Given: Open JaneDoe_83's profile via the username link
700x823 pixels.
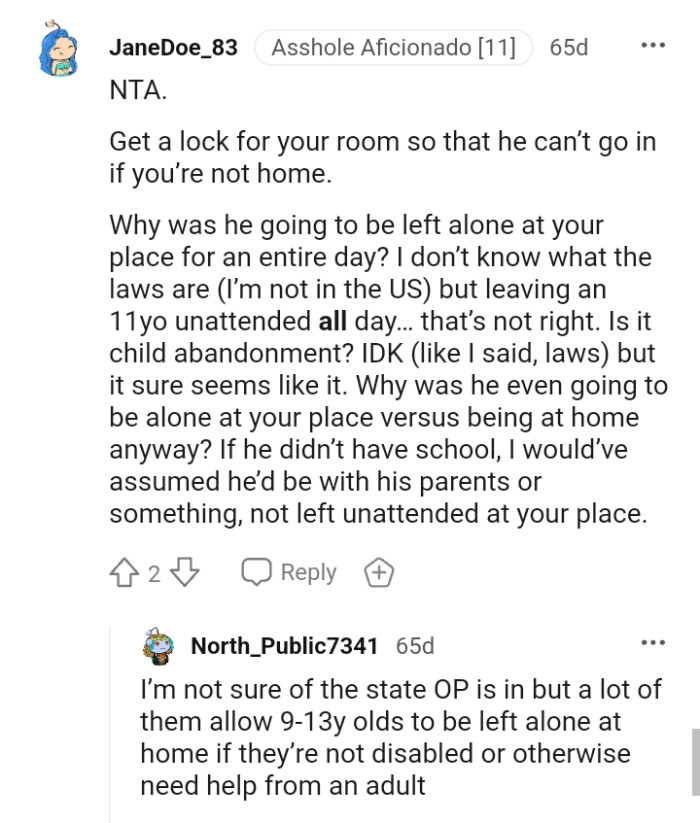Looking at the screenshot, I should [x=175, y=46].
